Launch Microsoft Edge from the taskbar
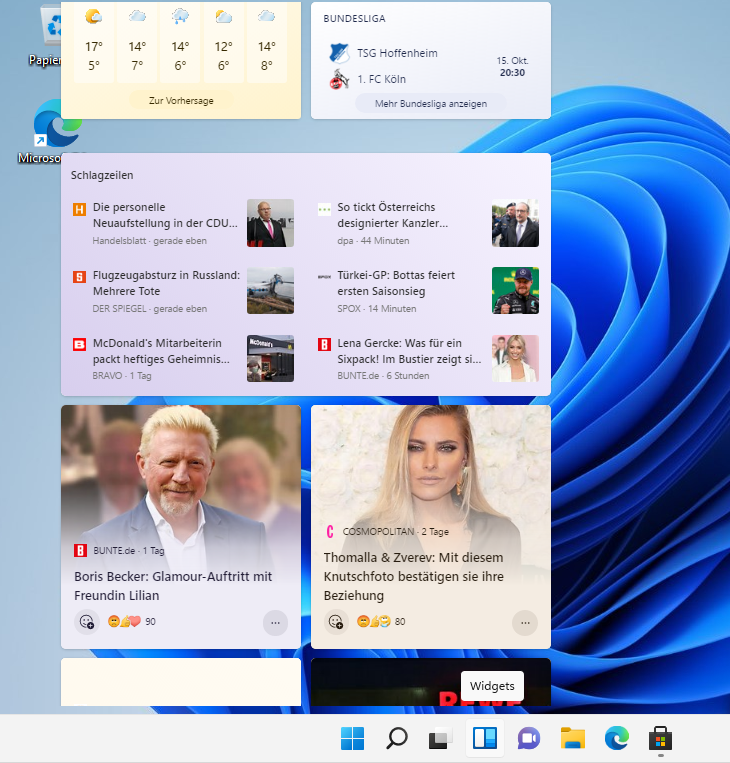The width and height of the screenshot is (730, 763). (x=617, y=738)
